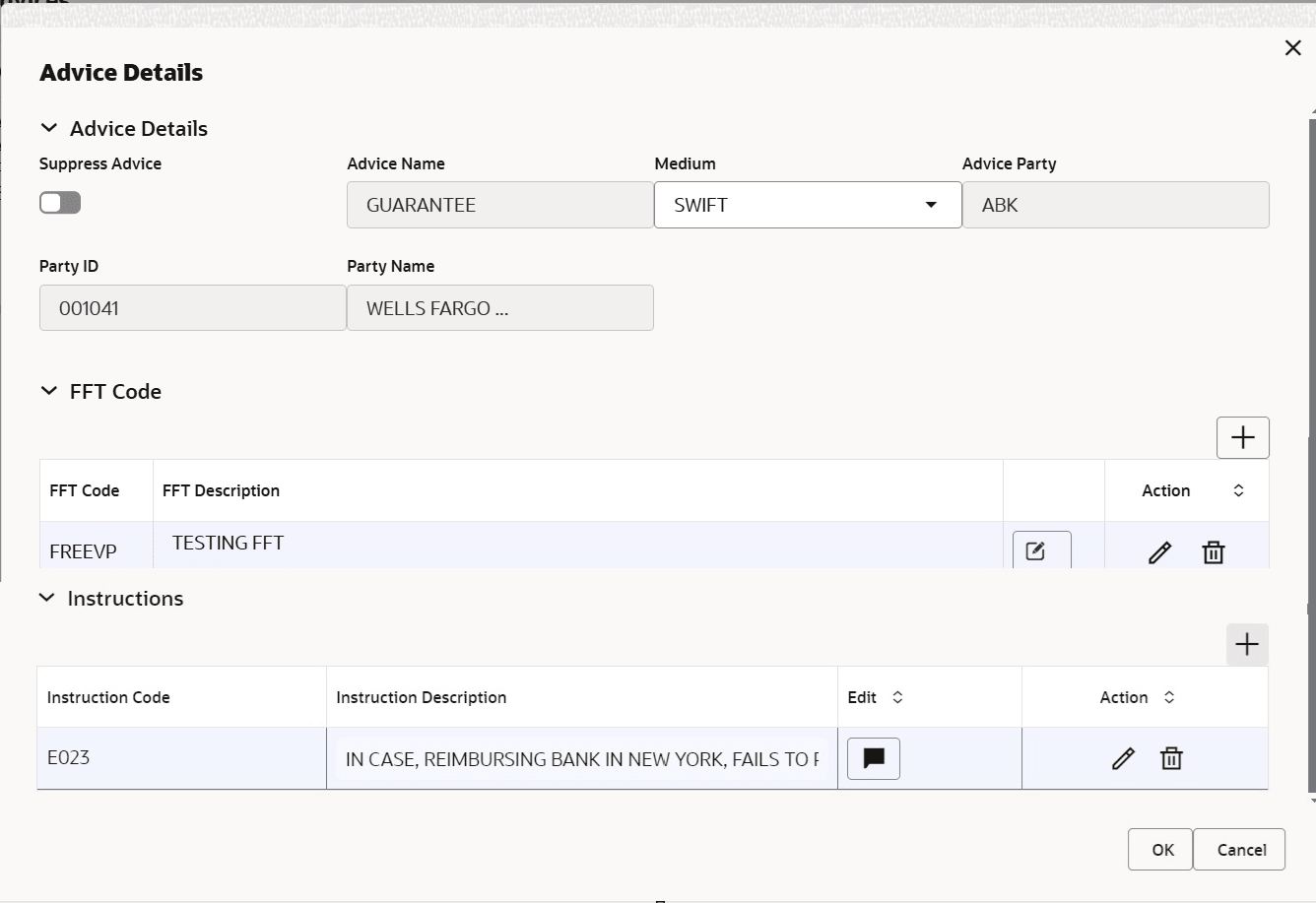Screen dimensions: 1316x903
Task: Add a new Instruction row
Action: (1247, 644)
